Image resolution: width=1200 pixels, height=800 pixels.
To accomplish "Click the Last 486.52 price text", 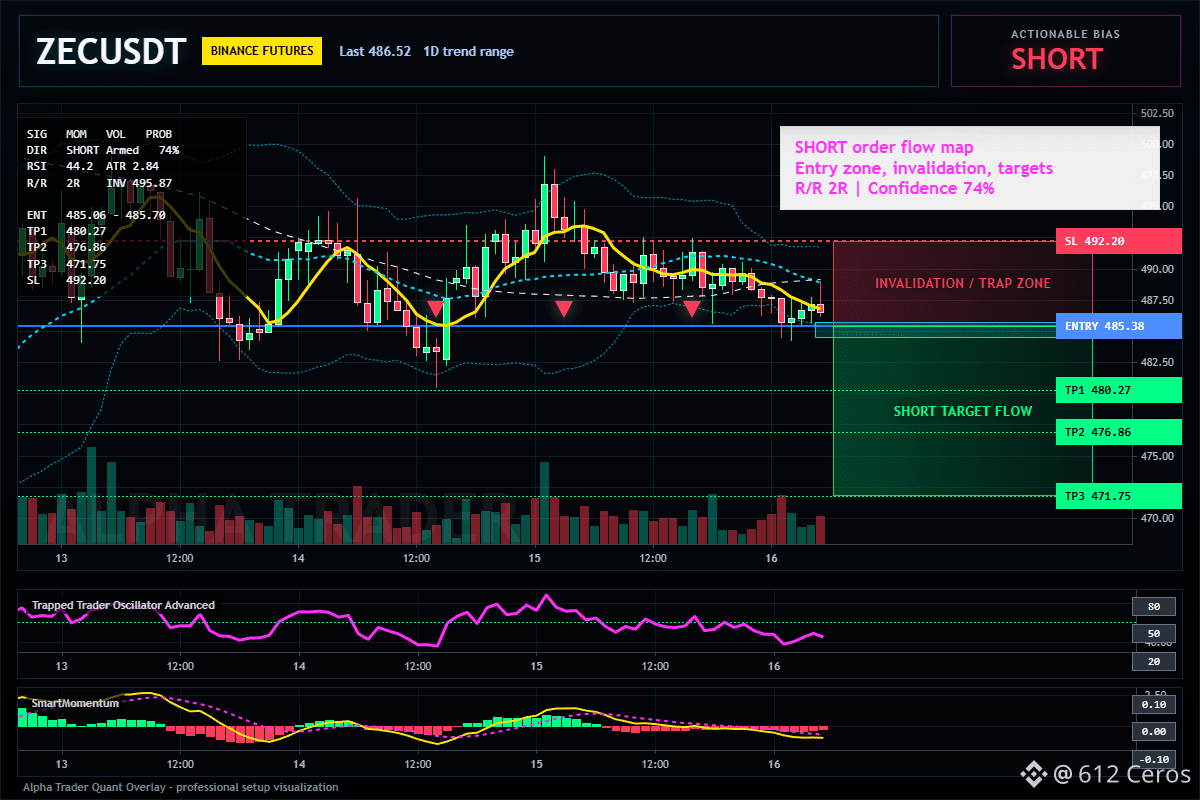I will (375, 51).
